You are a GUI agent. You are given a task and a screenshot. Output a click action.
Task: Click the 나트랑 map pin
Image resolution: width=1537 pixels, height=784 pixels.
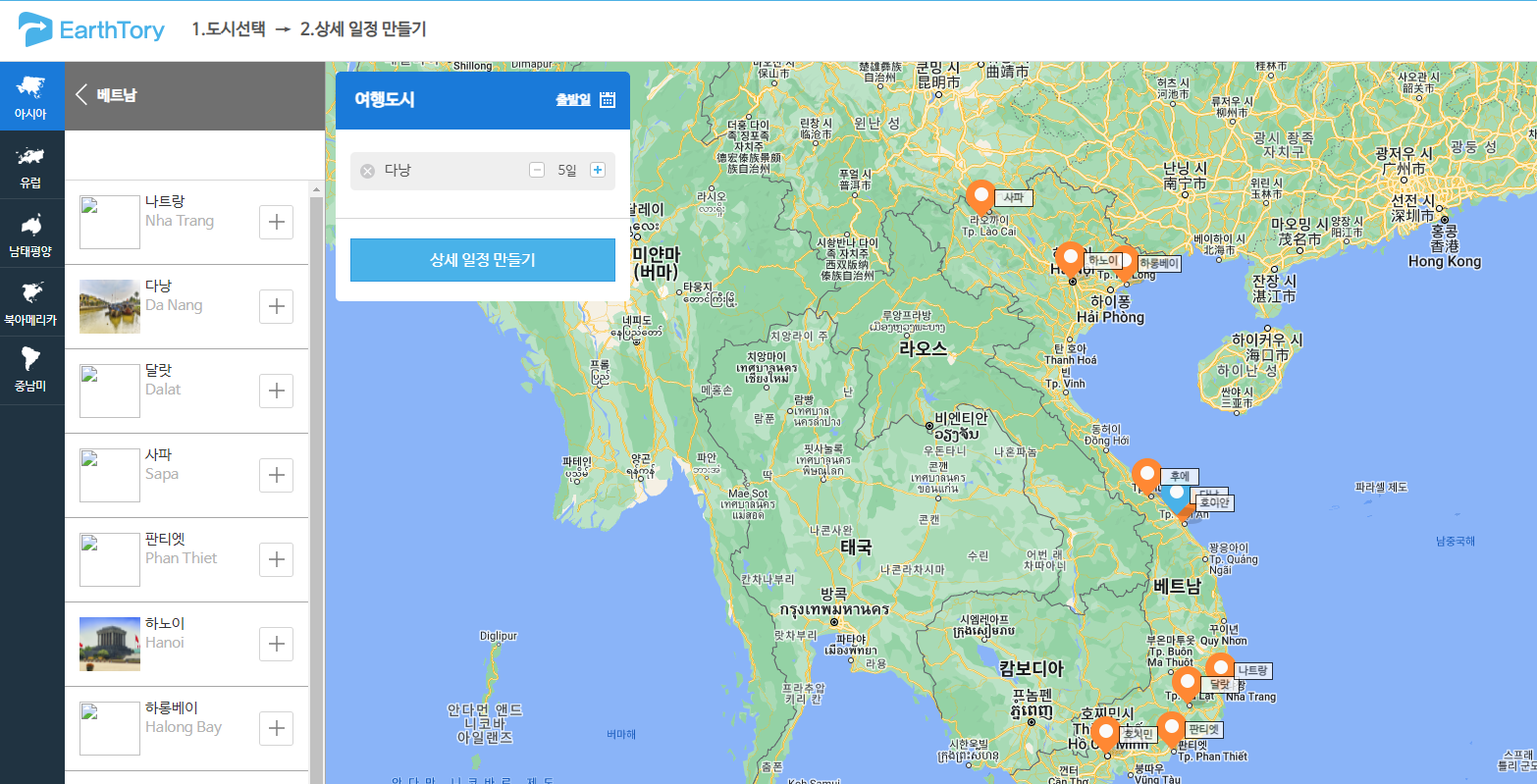(x=1220, y=669)
